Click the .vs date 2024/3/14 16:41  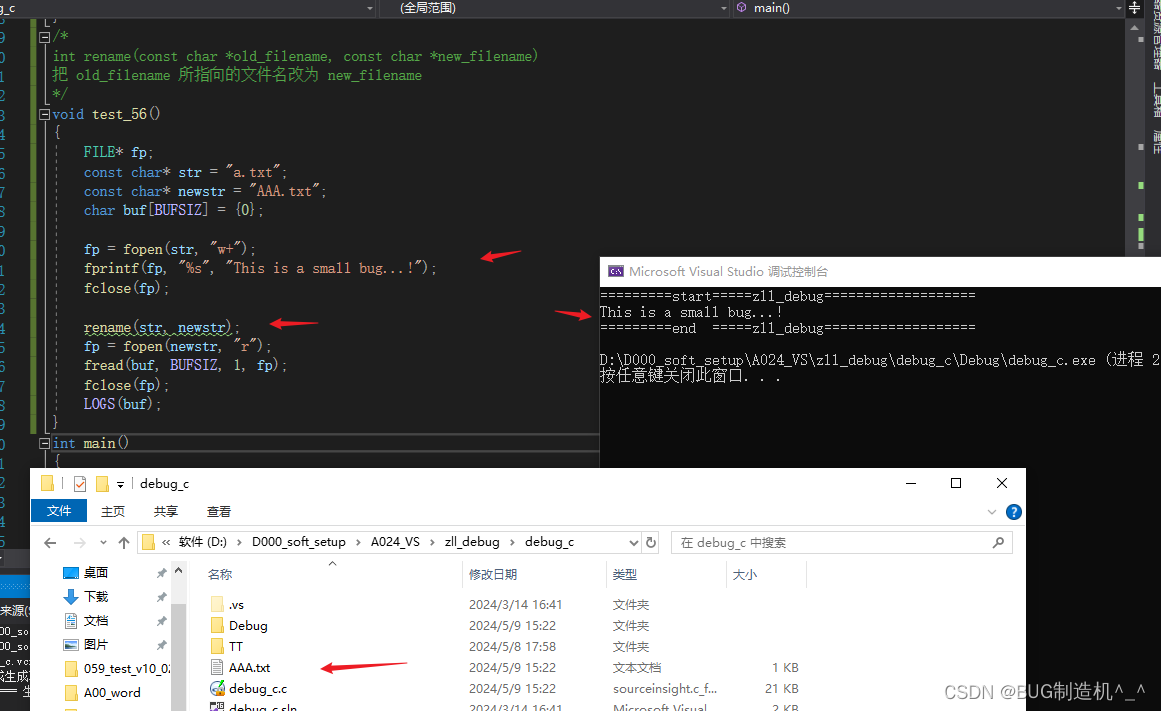pos(515,605)
